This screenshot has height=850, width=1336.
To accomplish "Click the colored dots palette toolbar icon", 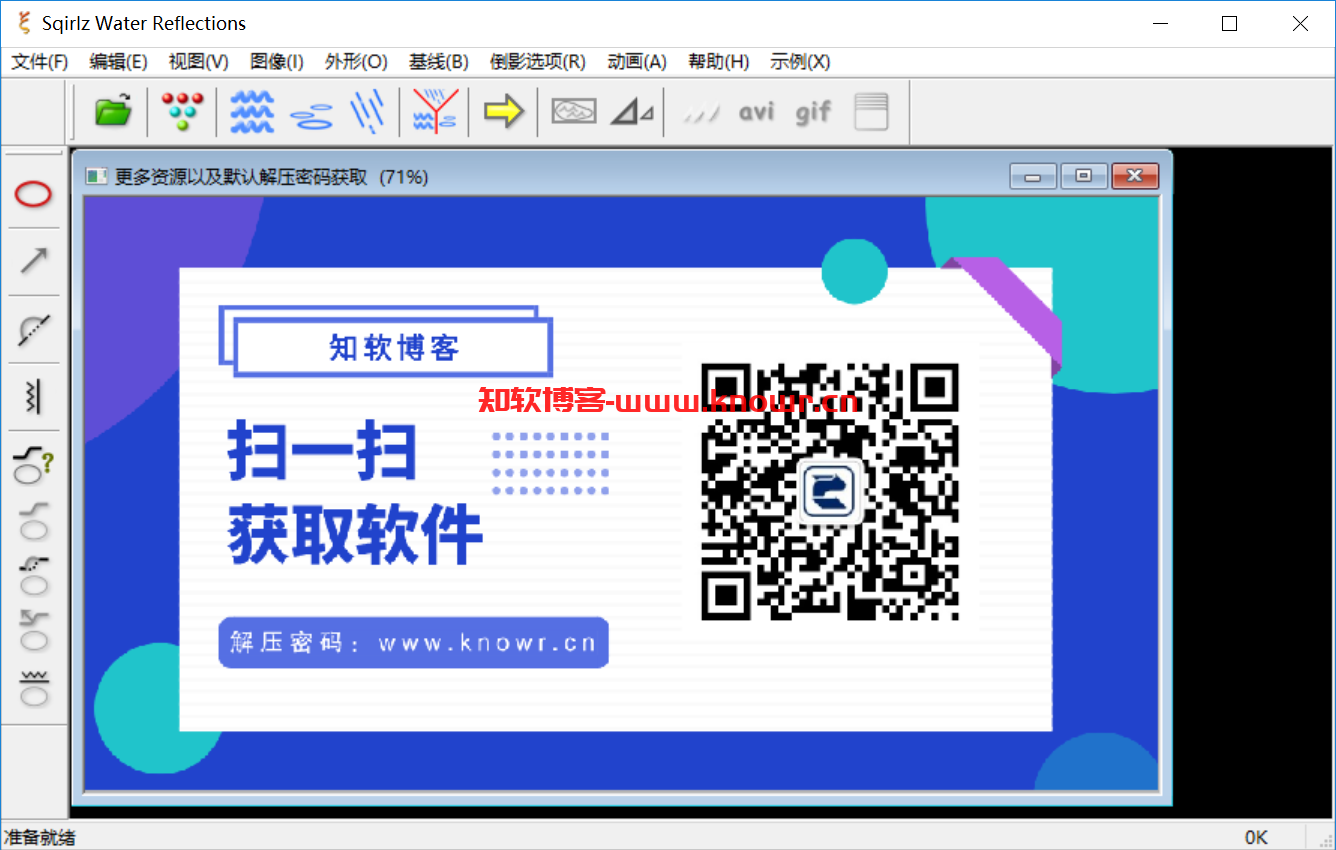I will pyautogui.click(x=182, y=111).
